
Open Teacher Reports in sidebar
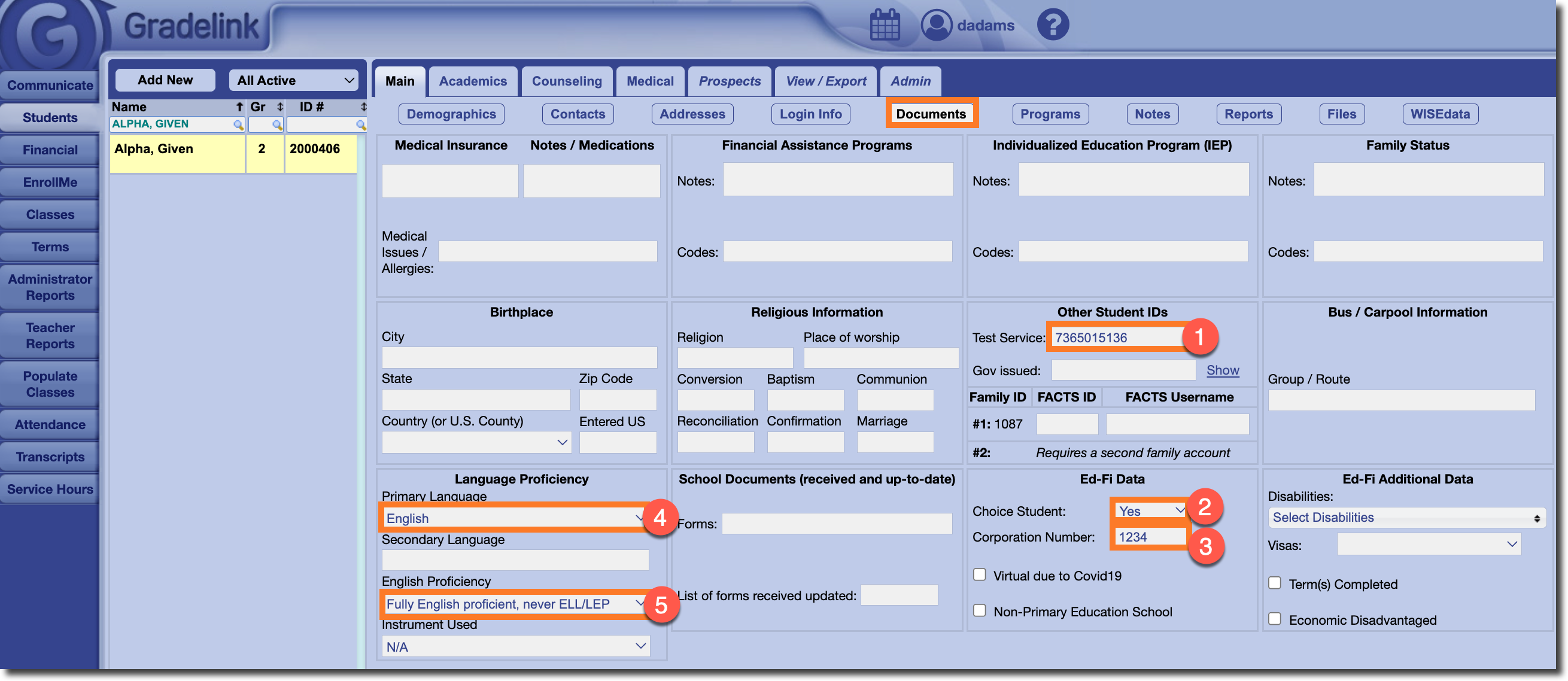[x=50, y=335]
